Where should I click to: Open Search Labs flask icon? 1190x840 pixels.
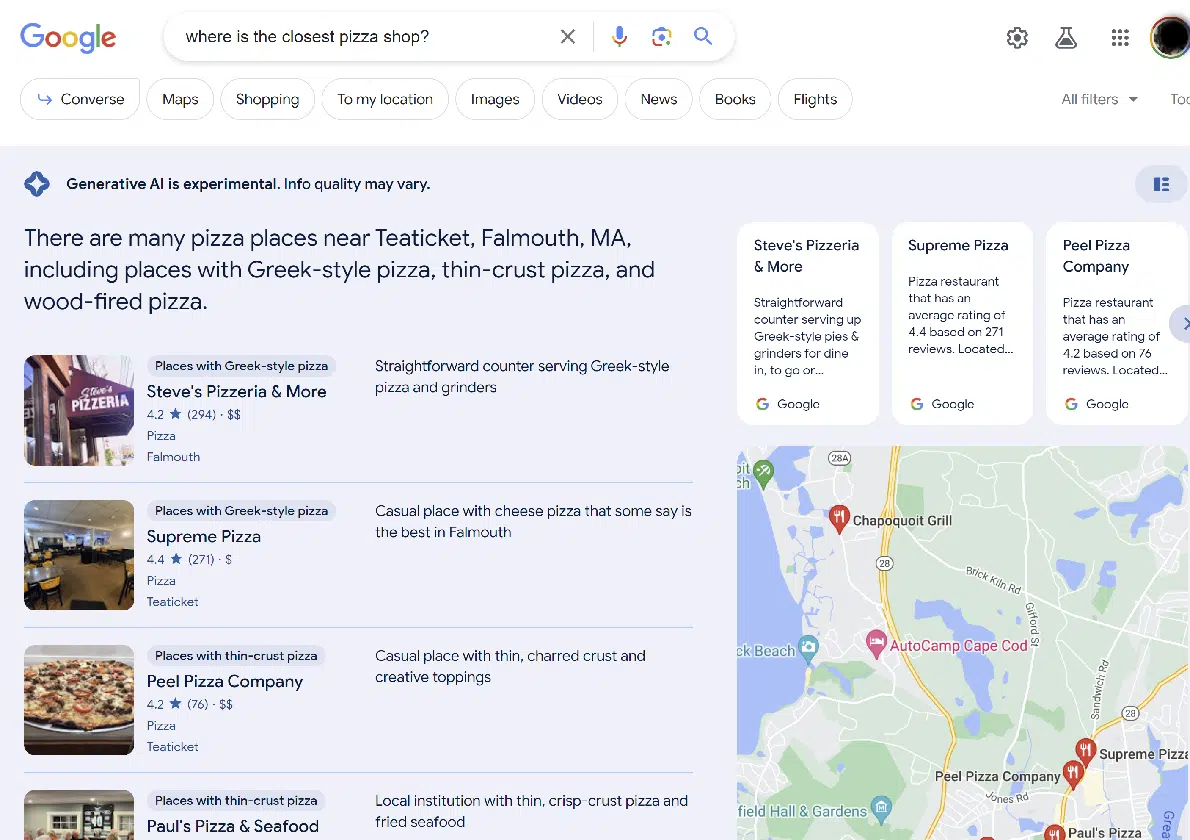tap(1066, 38)
